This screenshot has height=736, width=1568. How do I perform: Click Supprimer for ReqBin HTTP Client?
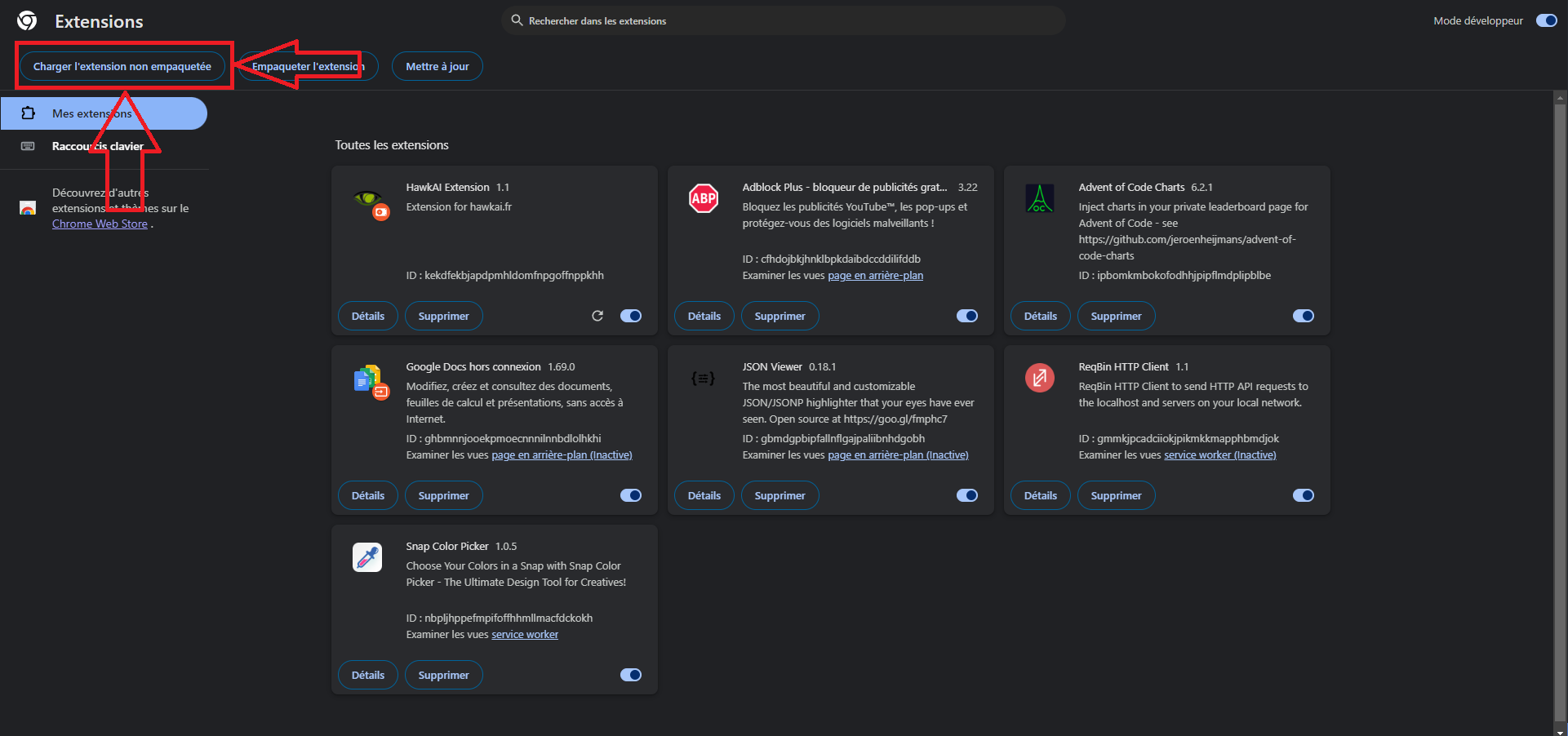point(1117,495)
